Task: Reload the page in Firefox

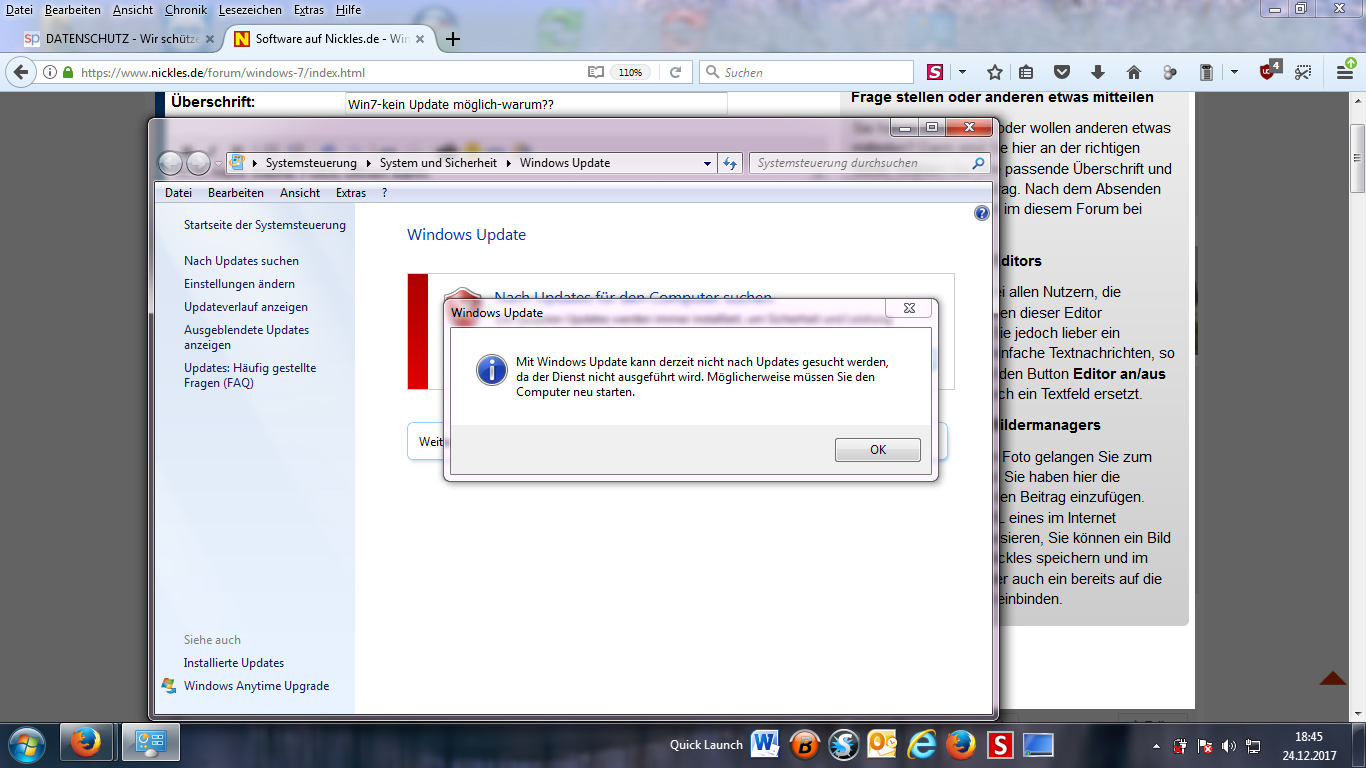Action: point(675,72)
